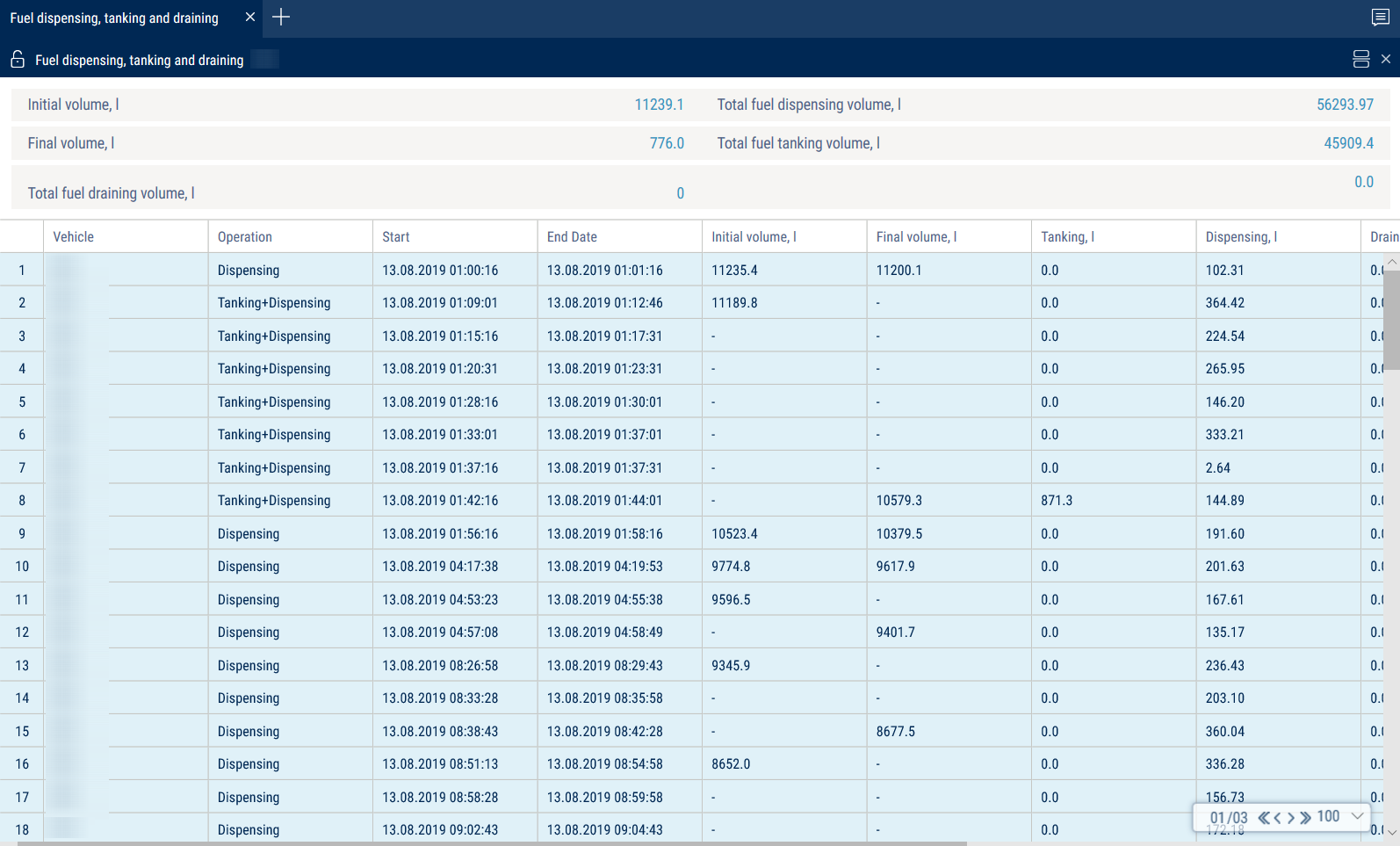Click the dispensing value 224.54 in row 3

coord(1224,336)
